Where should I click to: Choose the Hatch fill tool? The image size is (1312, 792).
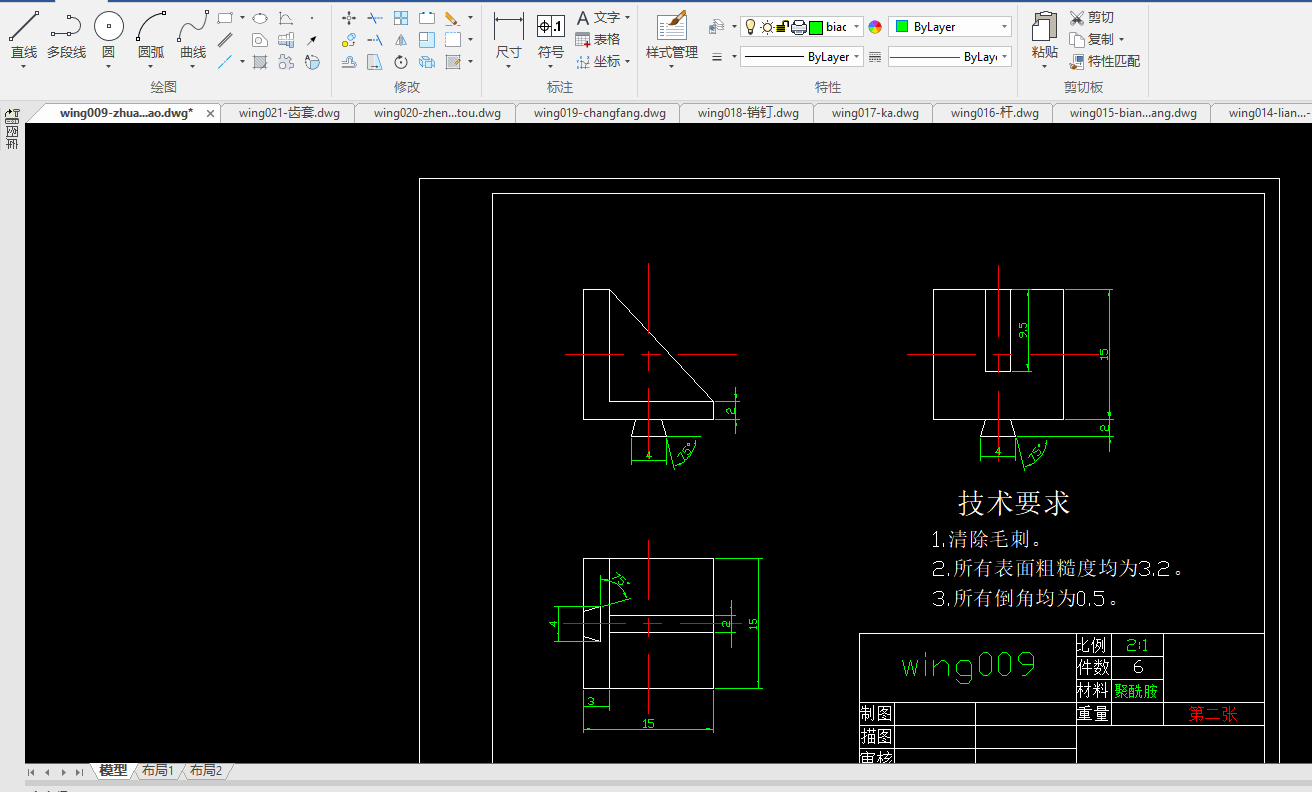[x=260, y=62]
